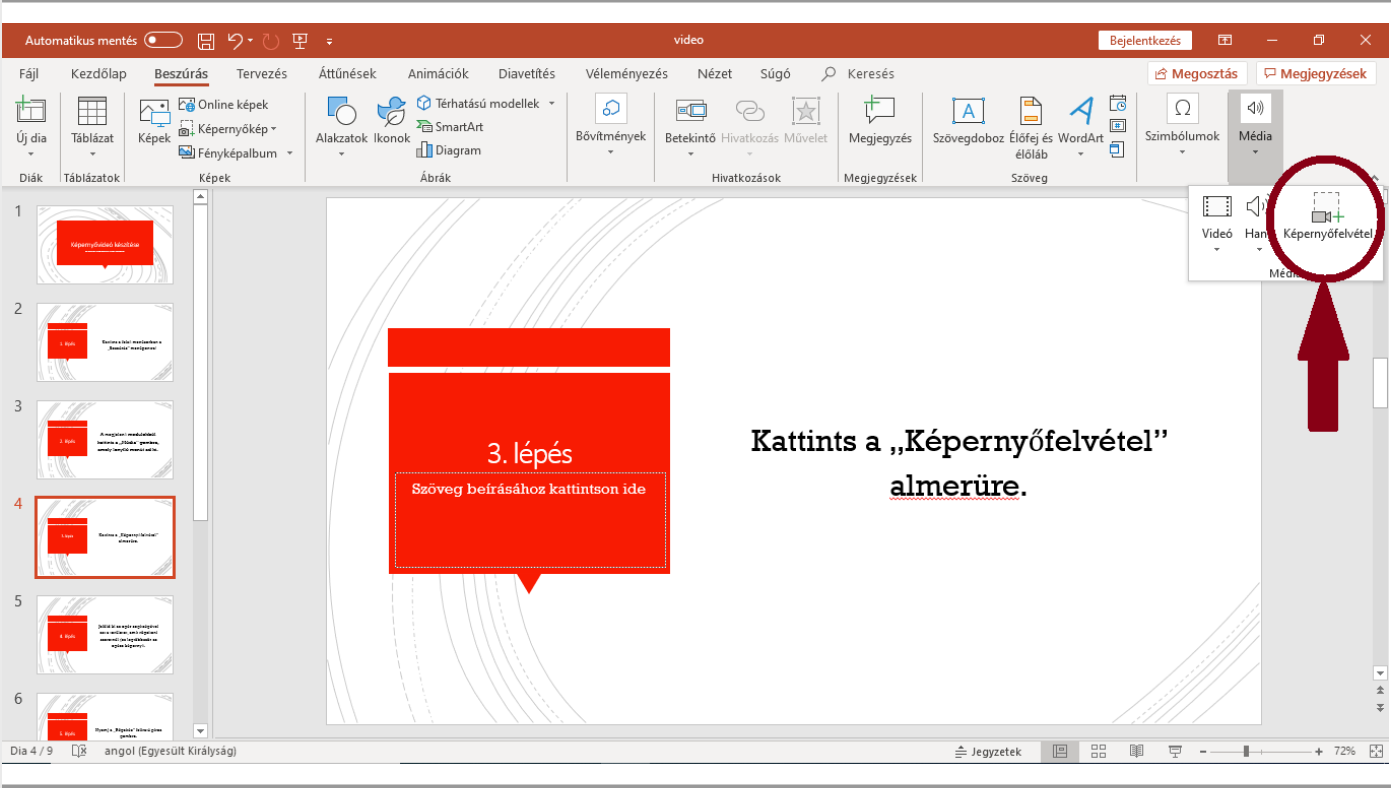Click Online képek
Screen dimensions: 1392x788
(223, 104)
